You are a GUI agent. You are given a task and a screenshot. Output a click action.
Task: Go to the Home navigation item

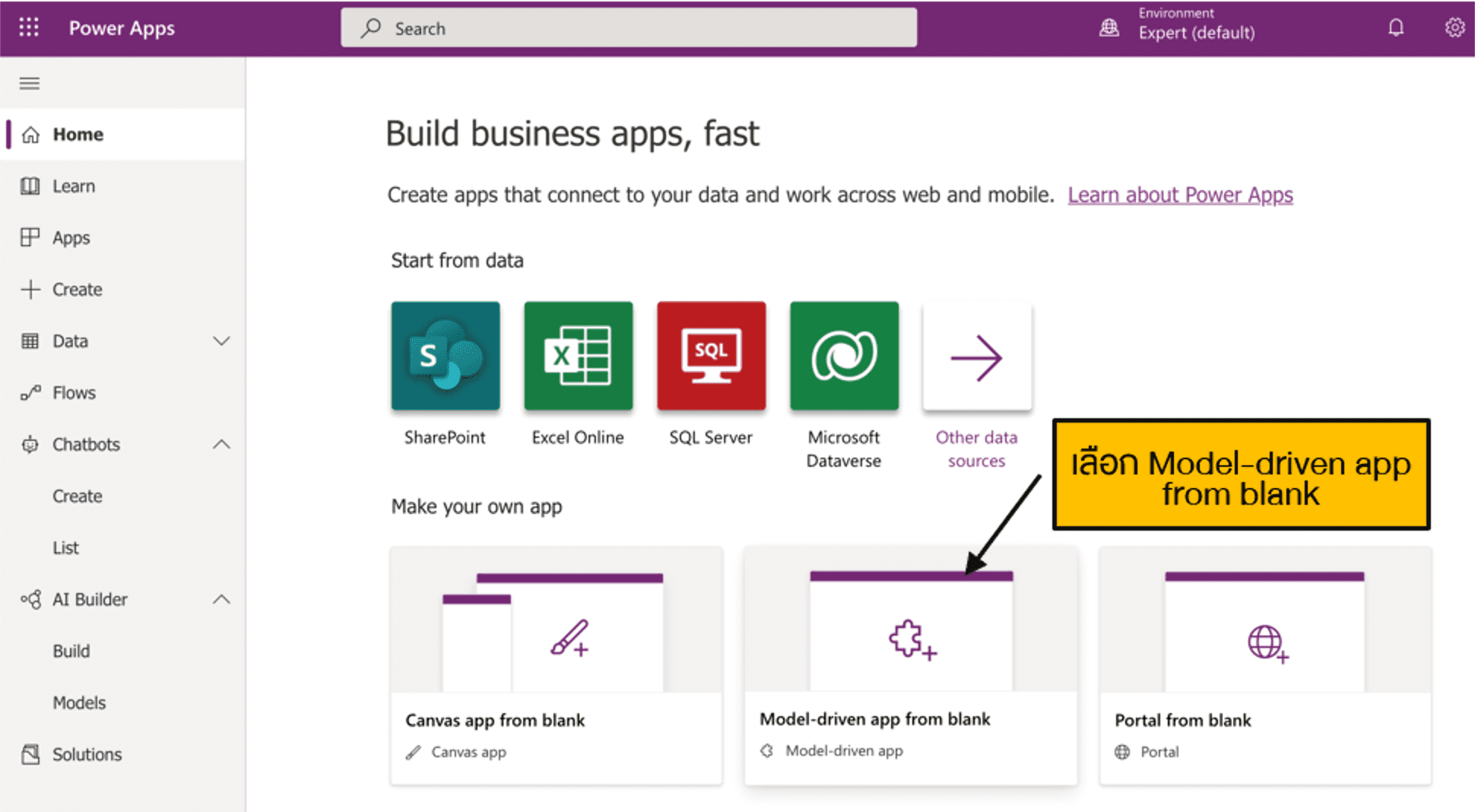(x=78, y=134)
